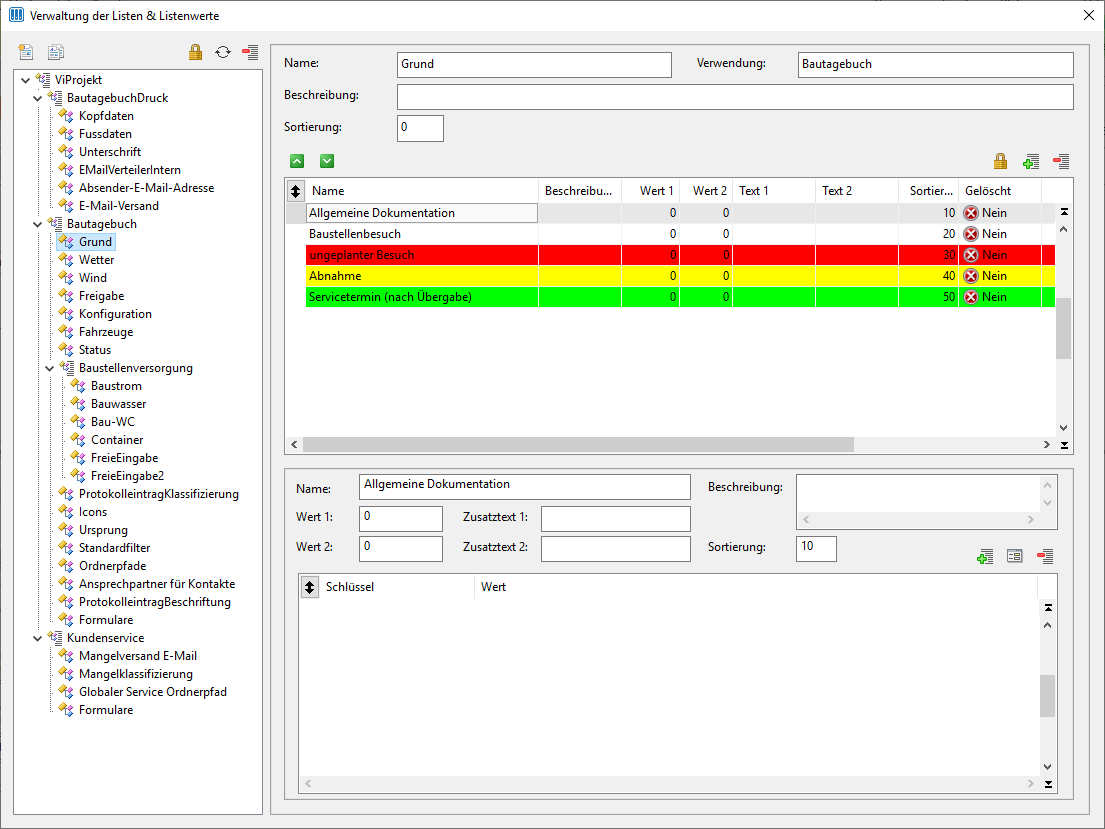Image resolution: width=1105 pixels, height=829 pixels.
Task: Click detail Name field with Allgemeine Dokumentation
Action: click(525, 486)
